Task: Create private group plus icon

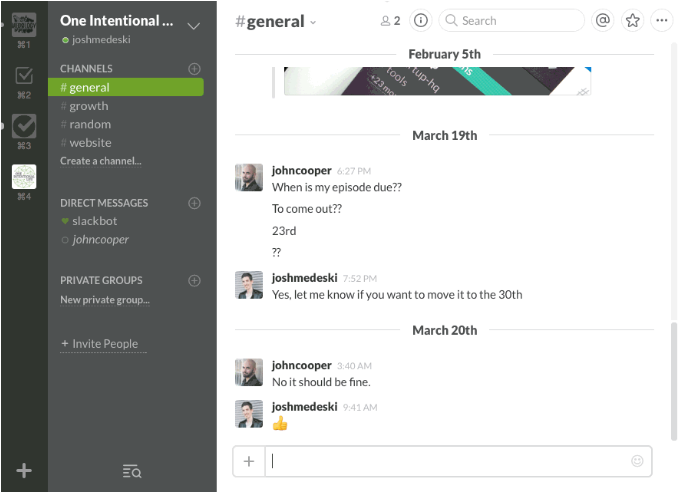Action: click(194, 281)
